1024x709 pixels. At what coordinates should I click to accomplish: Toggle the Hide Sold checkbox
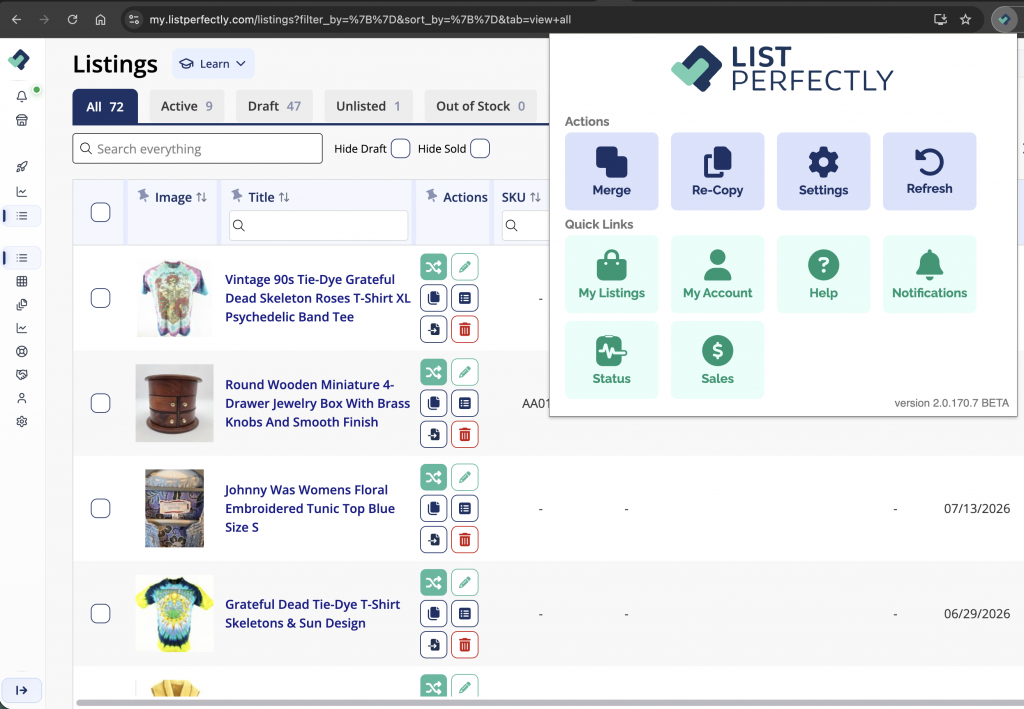pos(480,149)
